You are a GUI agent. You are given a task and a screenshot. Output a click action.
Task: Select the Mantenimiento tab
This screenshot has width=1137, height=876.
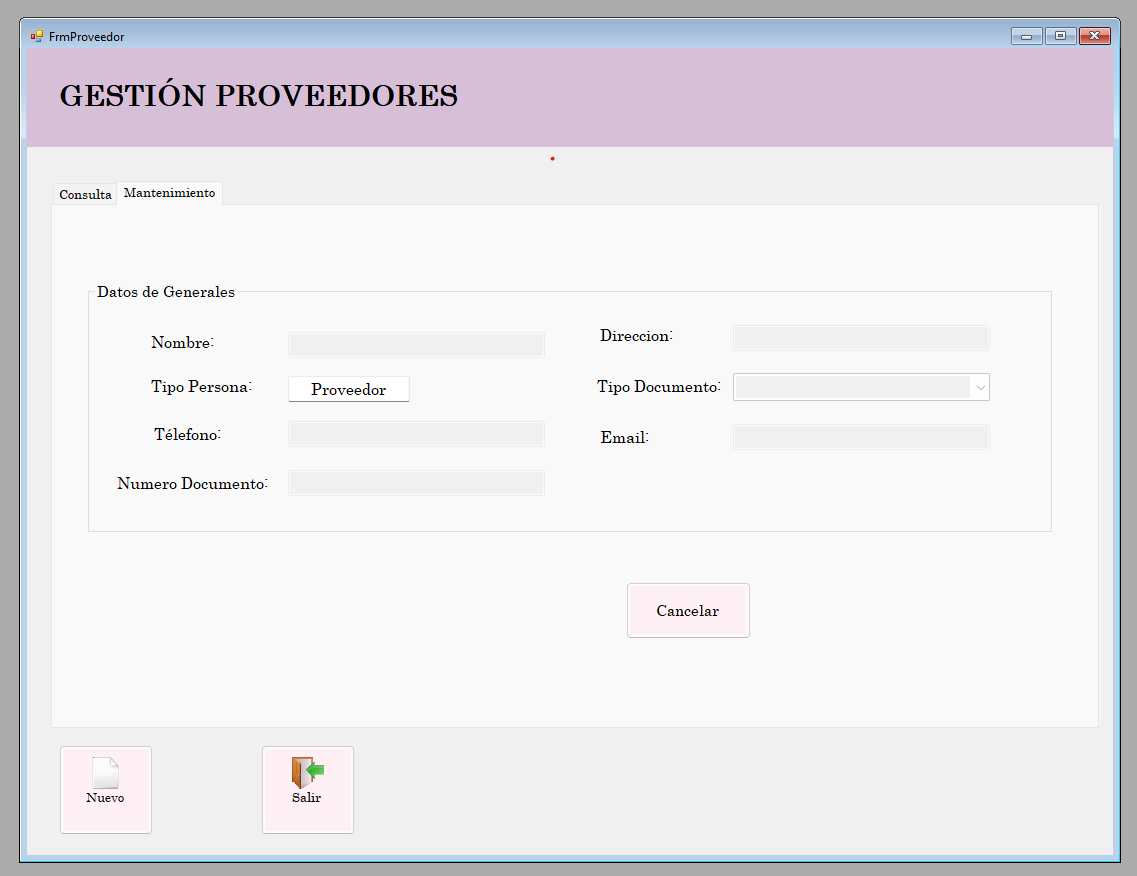[170, 193]
